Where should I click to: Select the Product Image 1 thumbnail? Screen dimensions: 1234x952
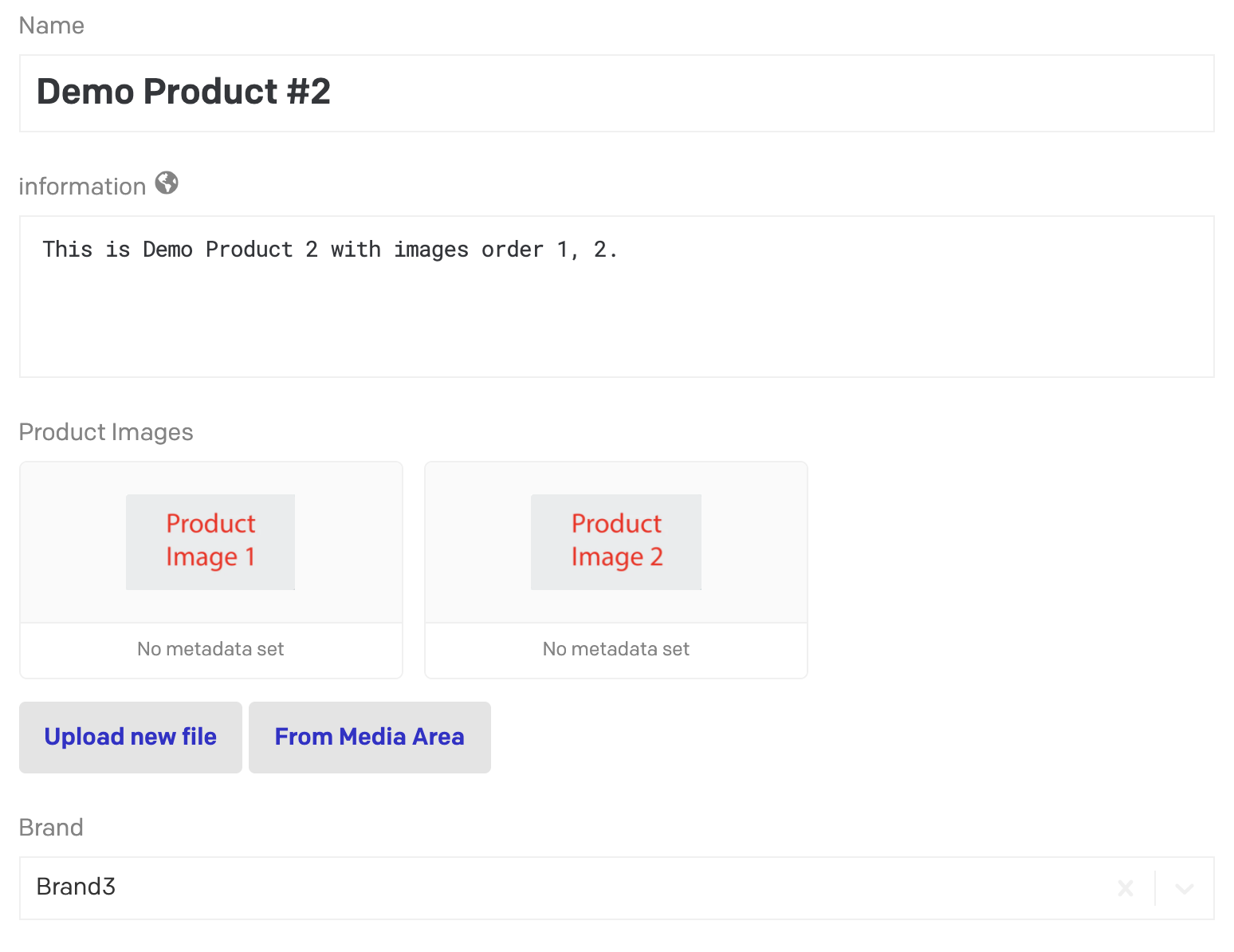click(x=210, y=541)
